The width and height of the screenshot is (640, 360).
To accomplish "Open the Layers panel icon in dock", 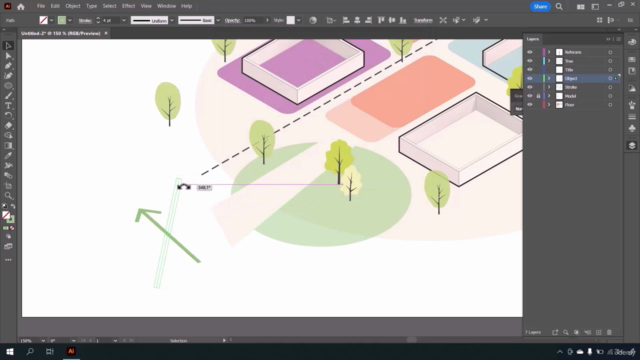I will tap(632, 146).
